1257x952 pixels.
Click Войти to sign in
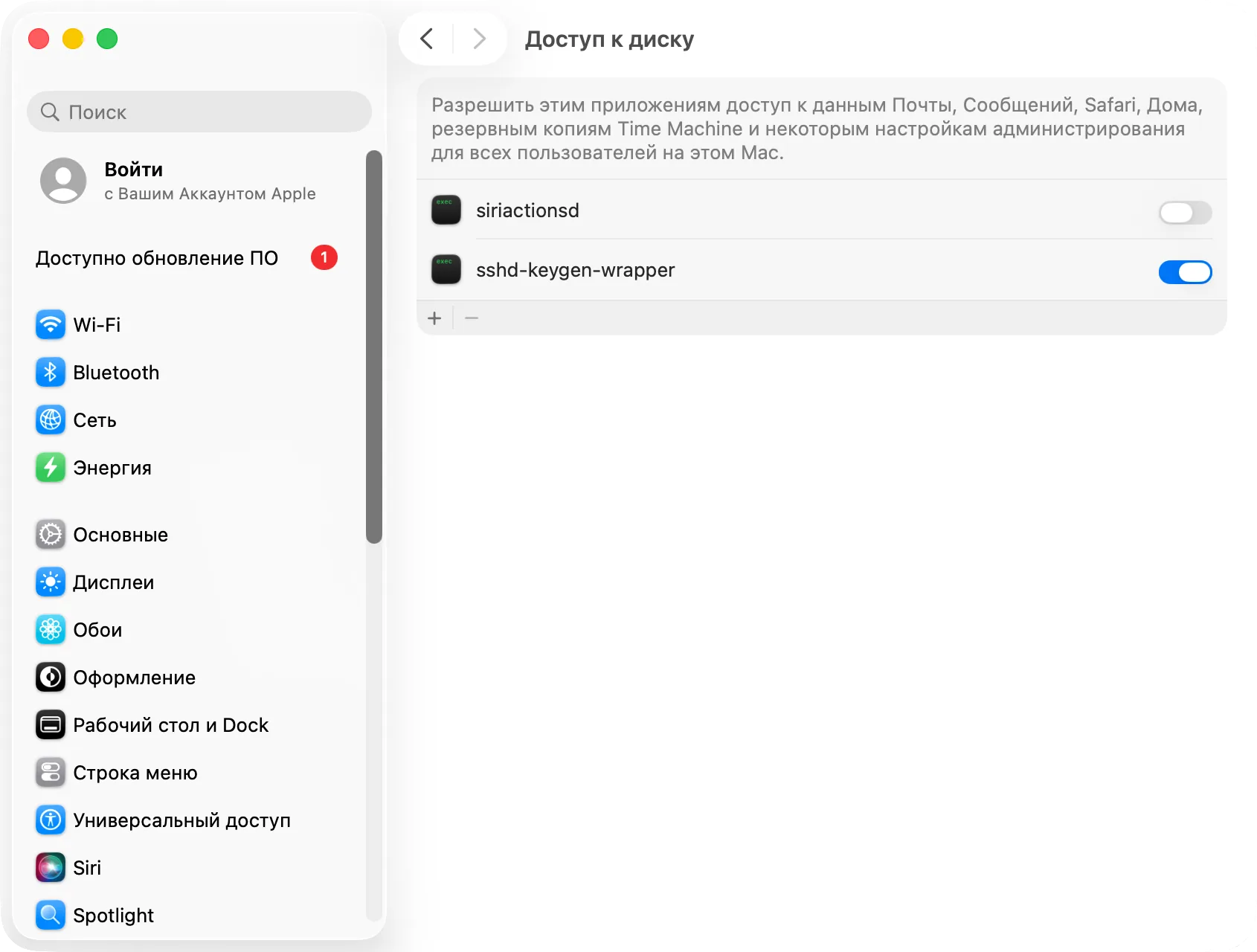coord(134,170)
